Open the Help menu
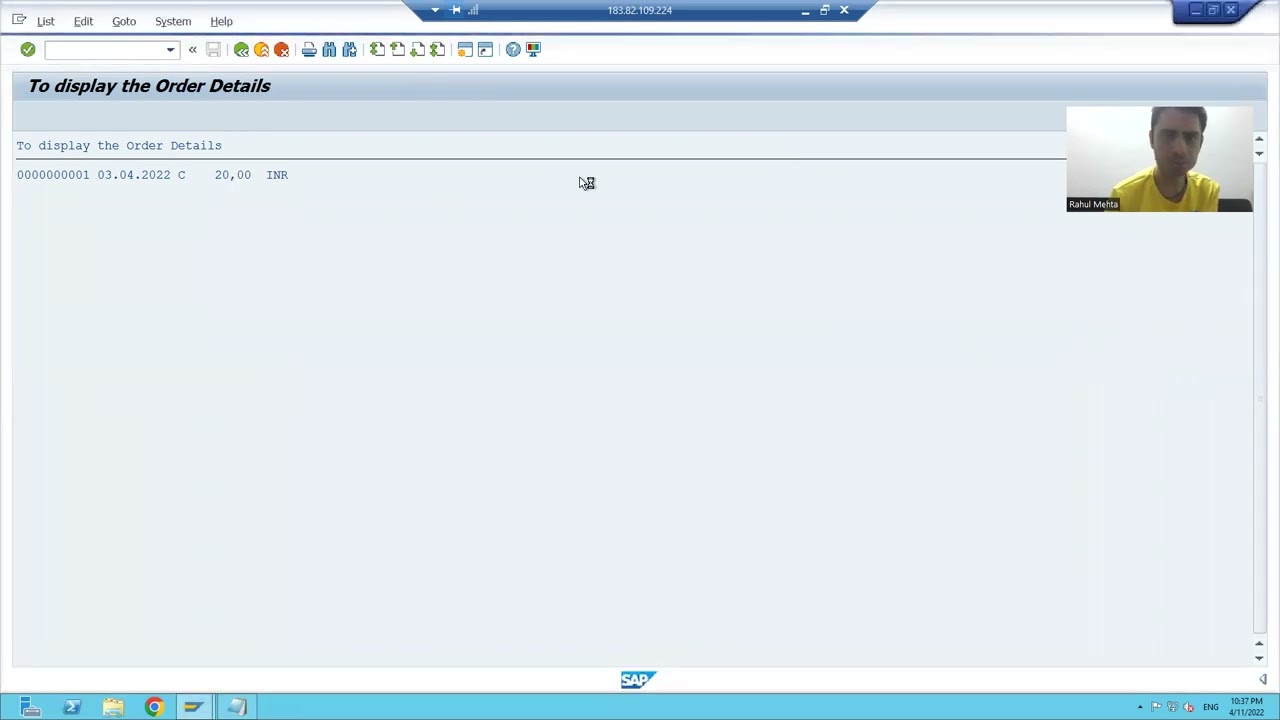The width and height of the screenshot is (1280, 720). [221, 21]
